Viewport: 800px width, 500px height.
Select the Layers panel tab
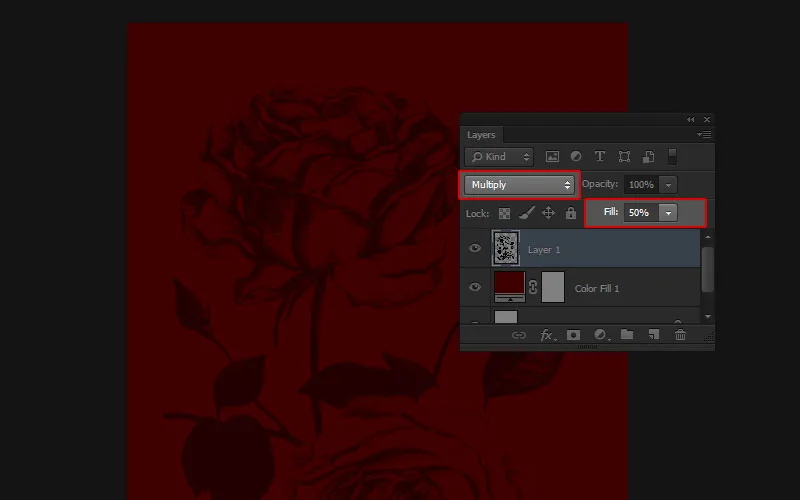click(x=481, y=135)
